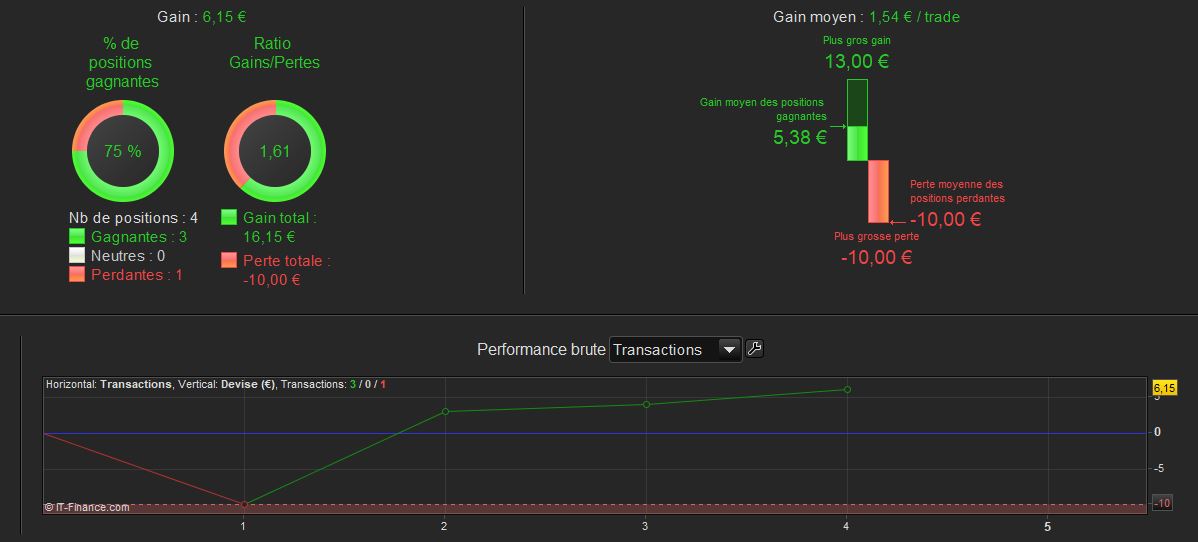Click 'Ratio Gains/Pertes' heading
The height and width of the screenshot is (542, 1198).
(274, 53)
